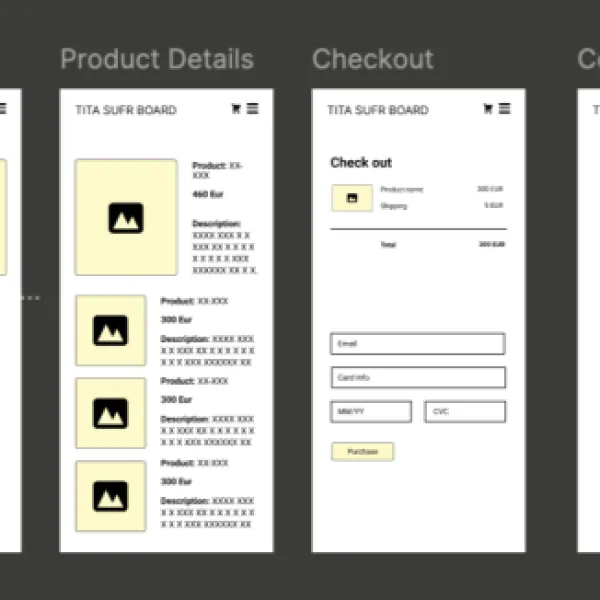Click the Email input field
The height and width of the screenshot is (600, 600).
[418, 344]
